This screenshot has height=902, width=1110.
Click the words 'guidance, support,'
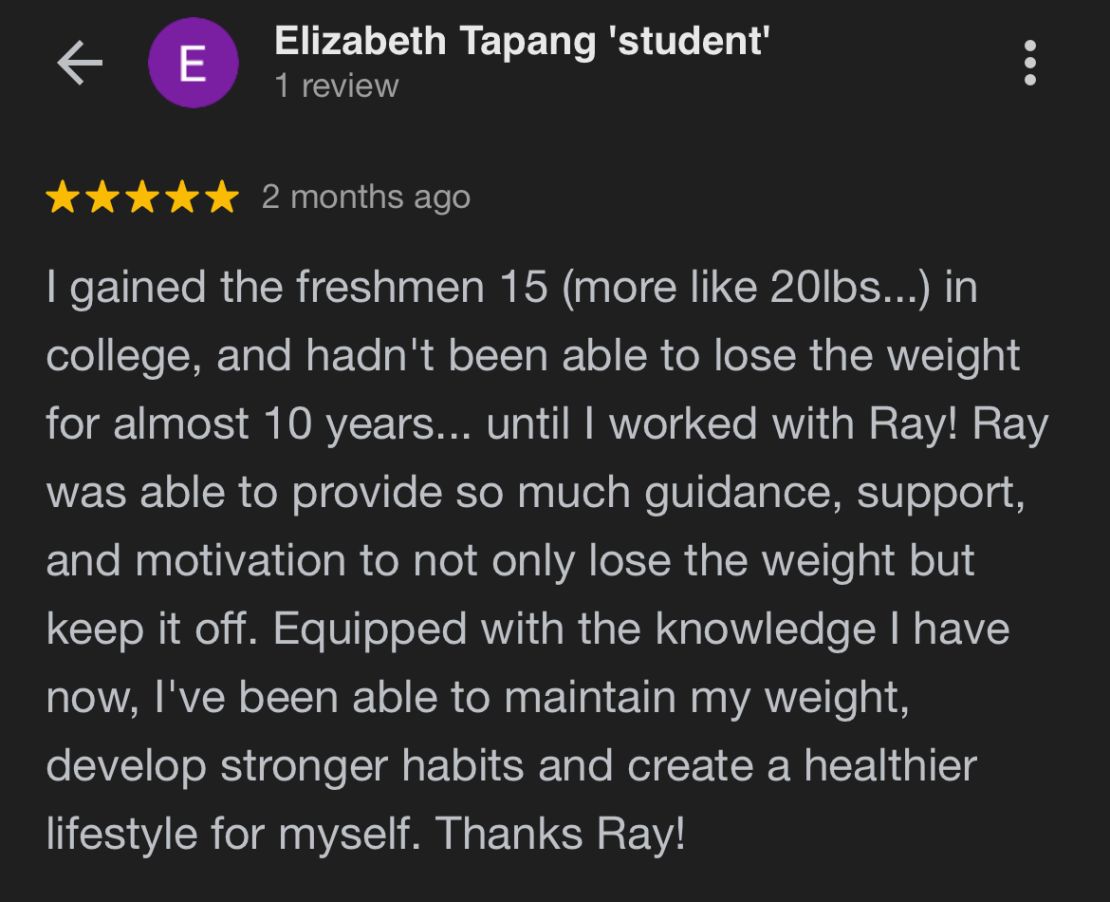tap(835, 493)
